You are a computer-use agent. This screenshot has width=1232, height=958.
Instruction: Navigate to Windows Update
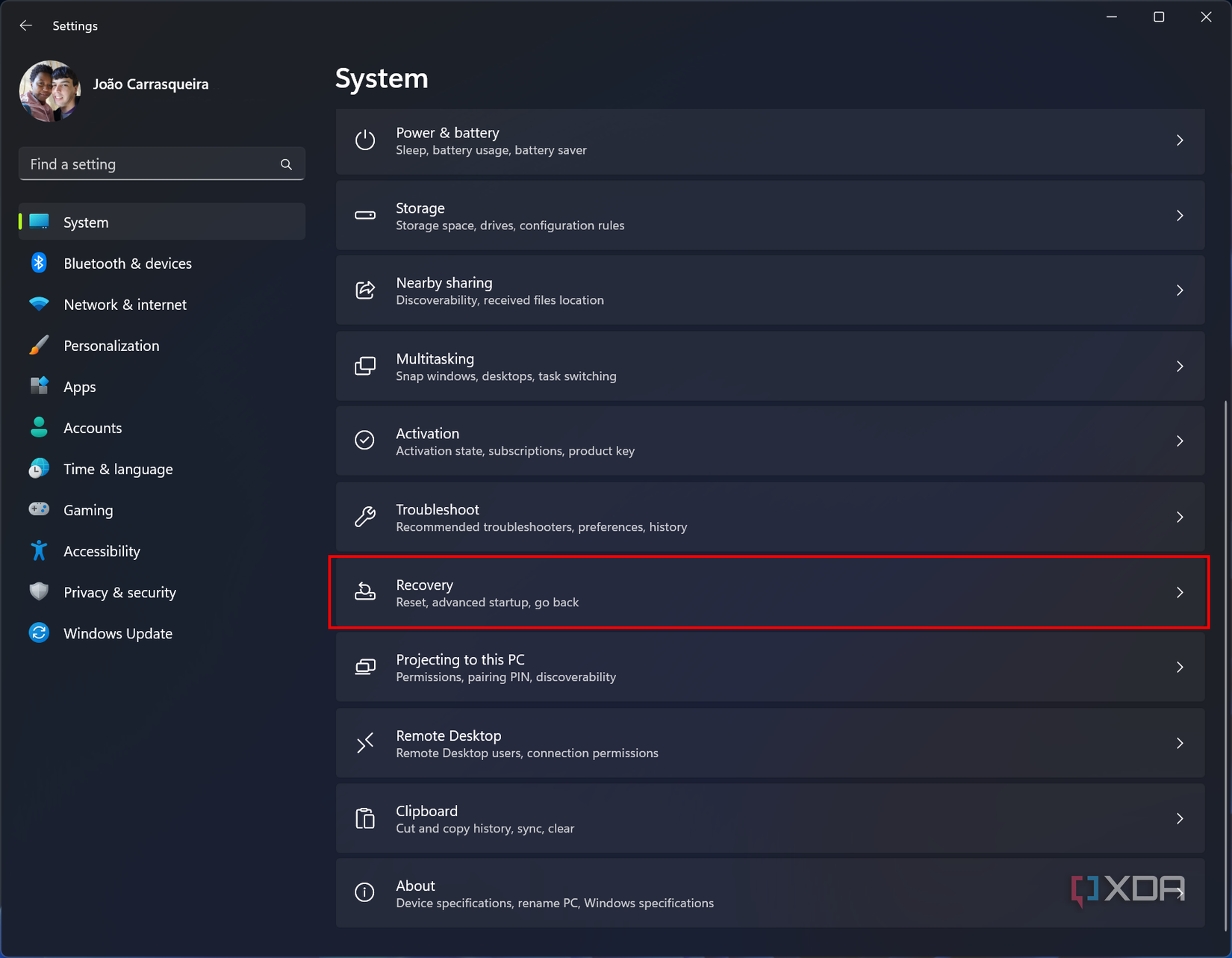(x=162, y=632)
